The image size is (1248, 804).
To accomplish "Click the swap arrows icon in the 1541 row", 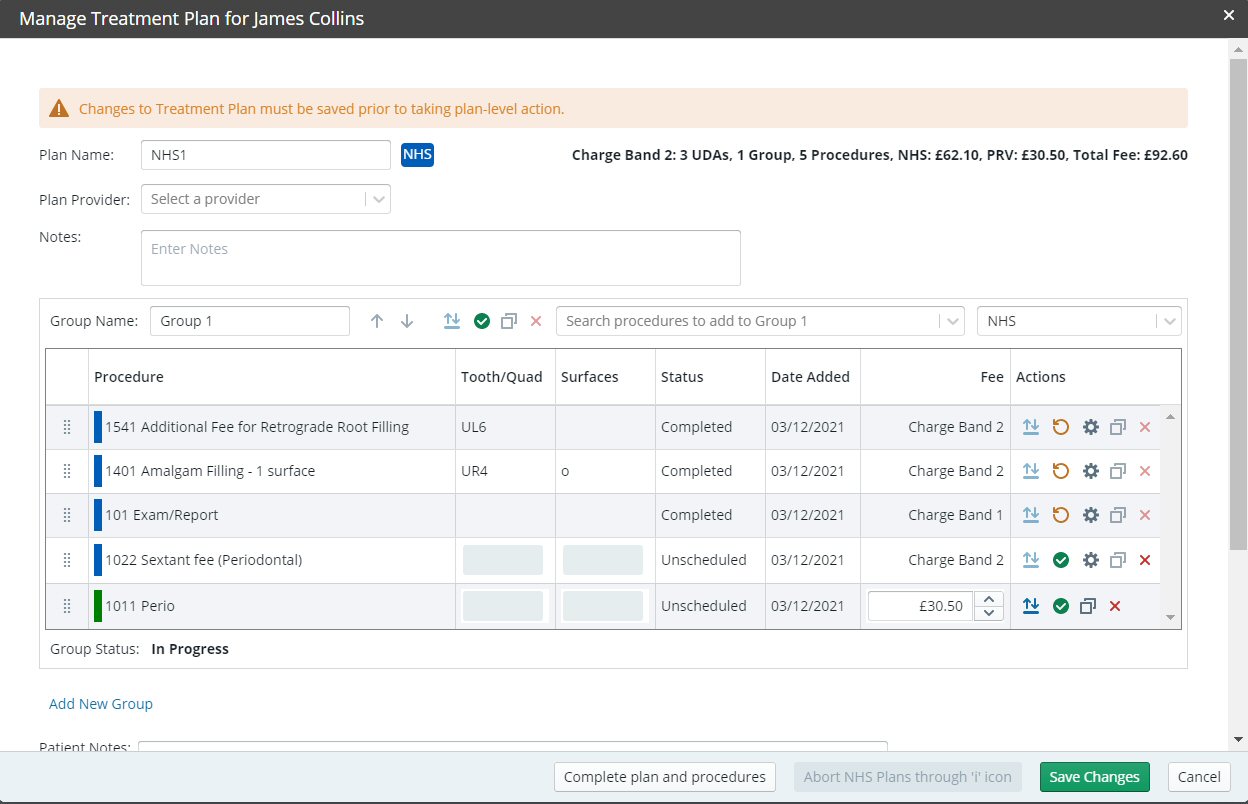I will [1031, 427].
